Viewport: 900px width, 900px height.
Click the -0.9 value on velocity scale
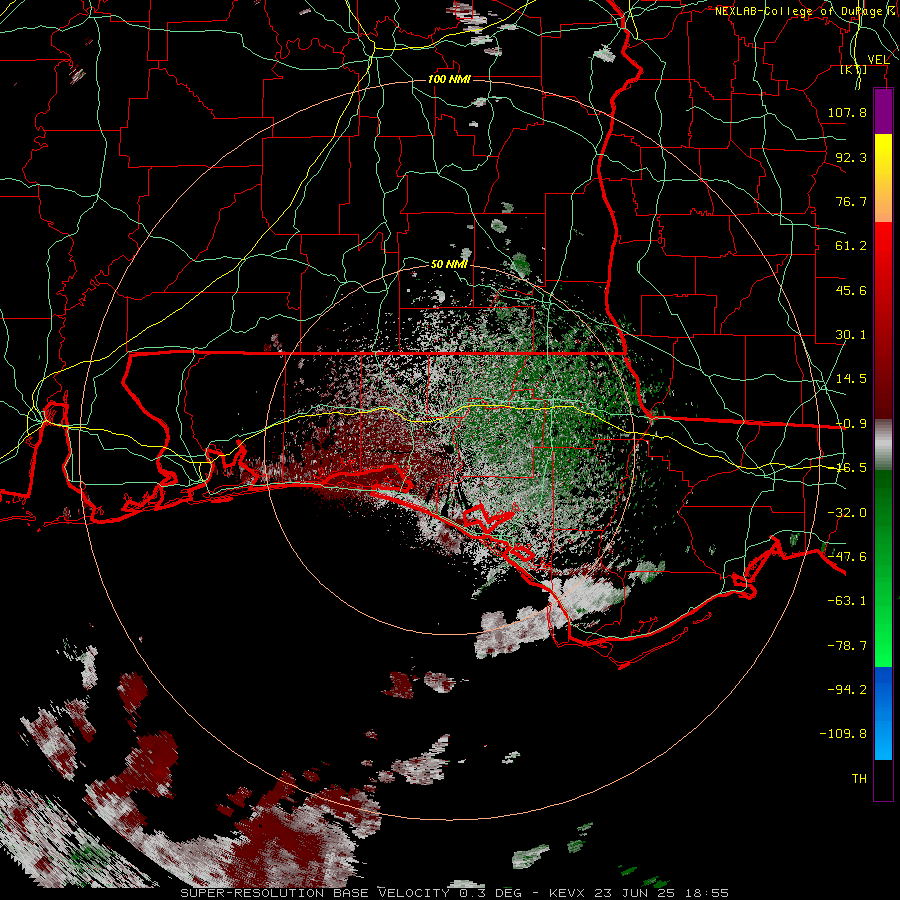click(x=851, y=424)
